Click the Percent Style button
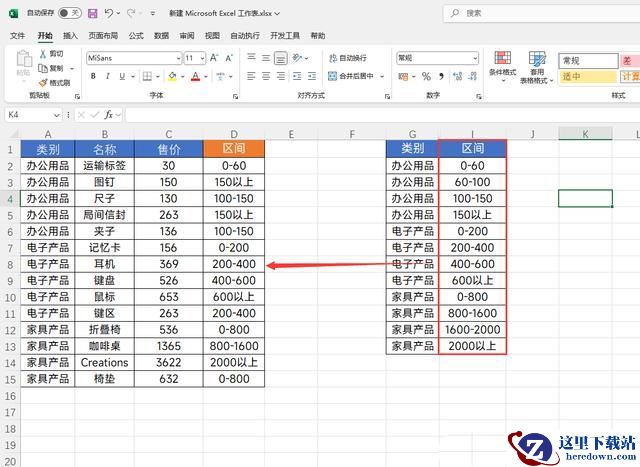Viewport: 640px width, 467px height. 427,76
